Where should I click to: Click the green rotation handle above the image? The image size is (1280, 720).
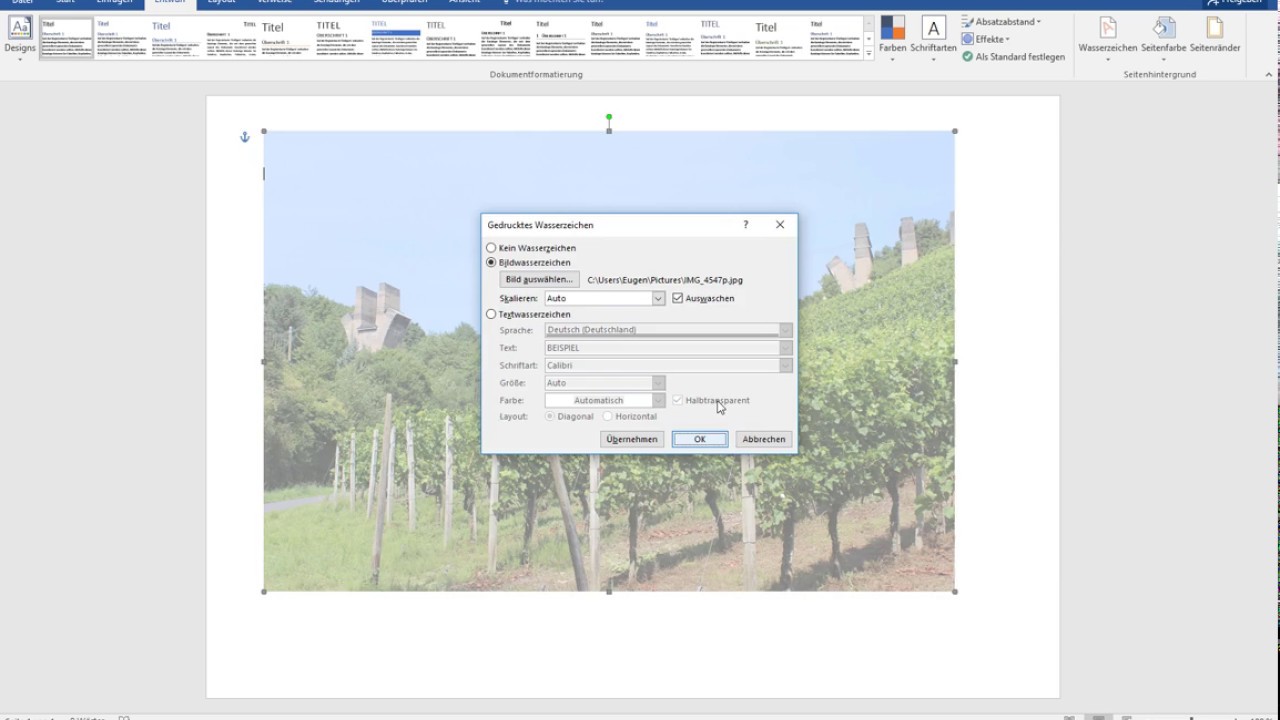click(609, 117)
